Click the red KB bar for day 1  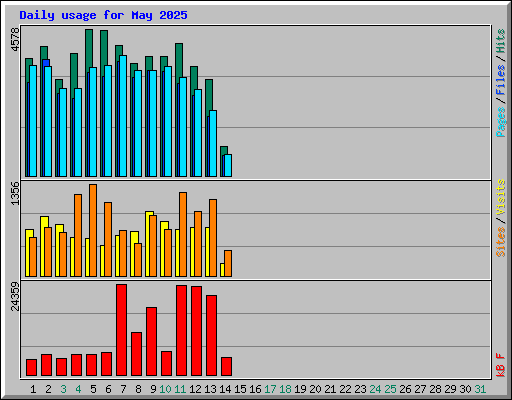[x=31, y=368]
